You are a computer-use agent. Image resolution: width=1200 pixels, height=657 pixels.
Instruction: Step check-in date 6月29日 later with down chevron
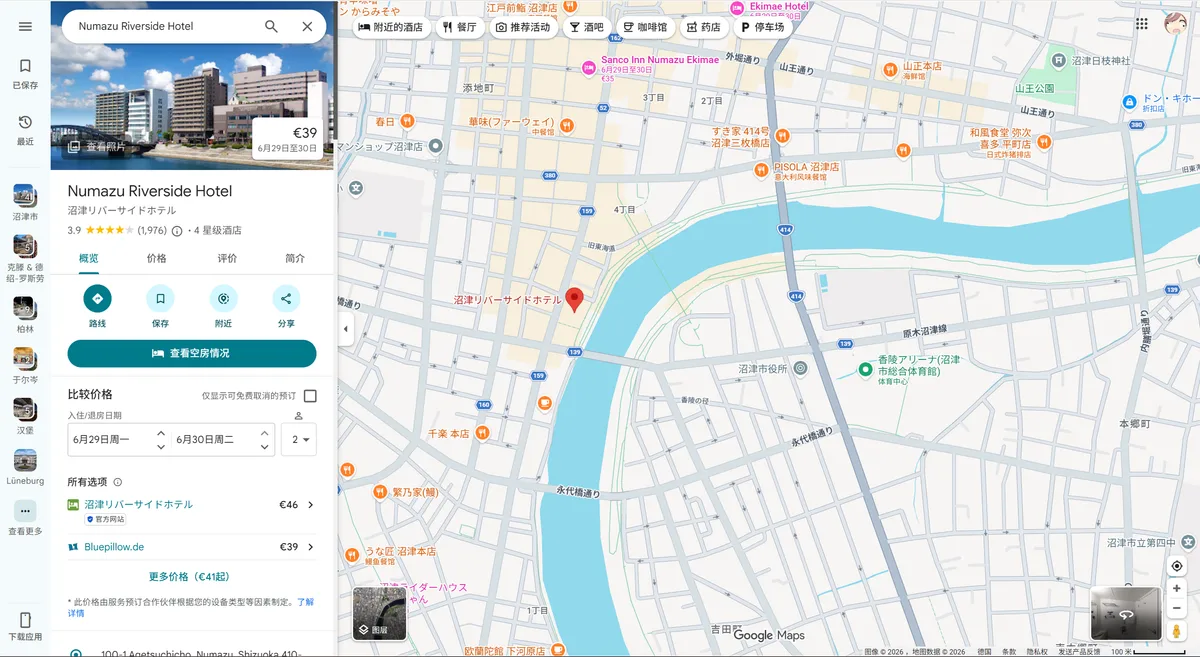click(x=161, y=447)
